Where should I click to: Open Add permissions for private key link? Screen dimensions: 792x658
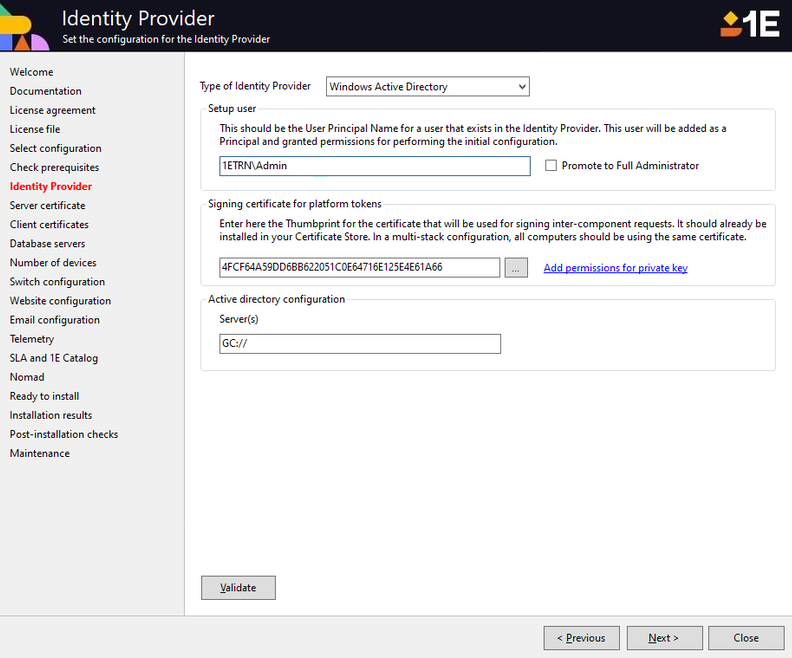click(x=615, y=268)
